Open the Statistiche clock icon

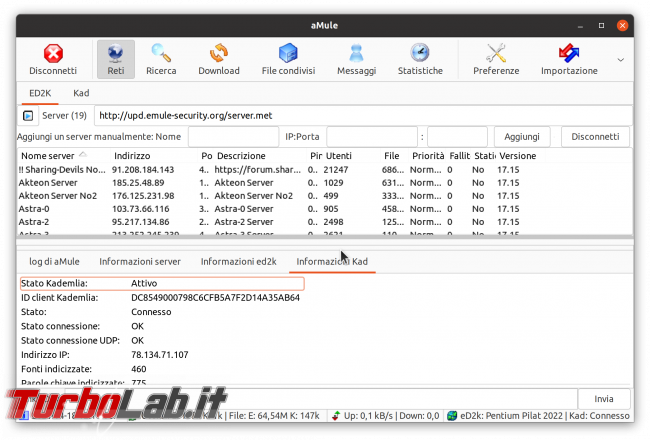tap(420, 59)
